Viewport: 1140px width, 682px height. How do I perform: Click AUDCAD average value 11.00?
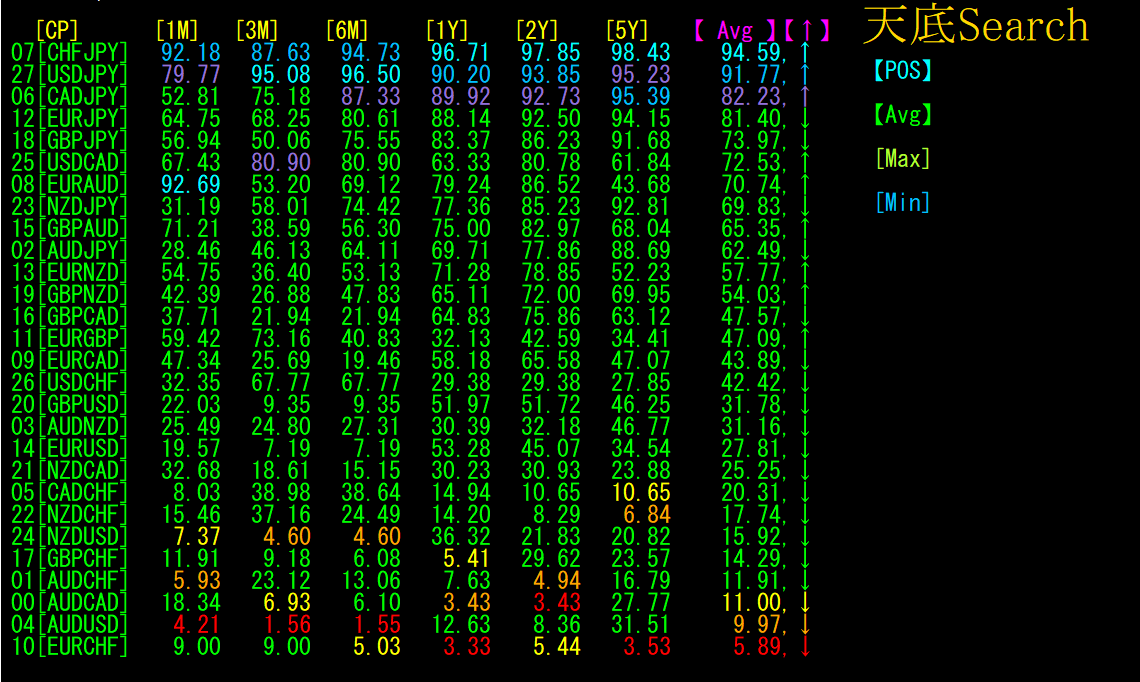click(753, 603)
